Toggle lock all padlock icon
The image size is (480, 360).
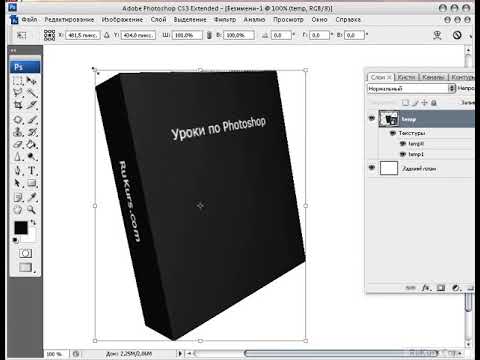pos(434,103)
